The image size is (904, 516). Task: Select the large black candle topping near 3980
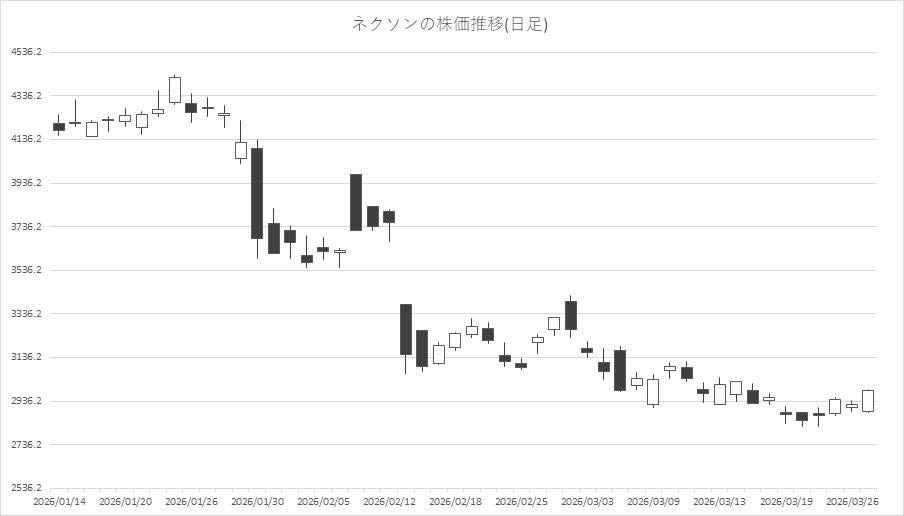(x=356, y=202)
